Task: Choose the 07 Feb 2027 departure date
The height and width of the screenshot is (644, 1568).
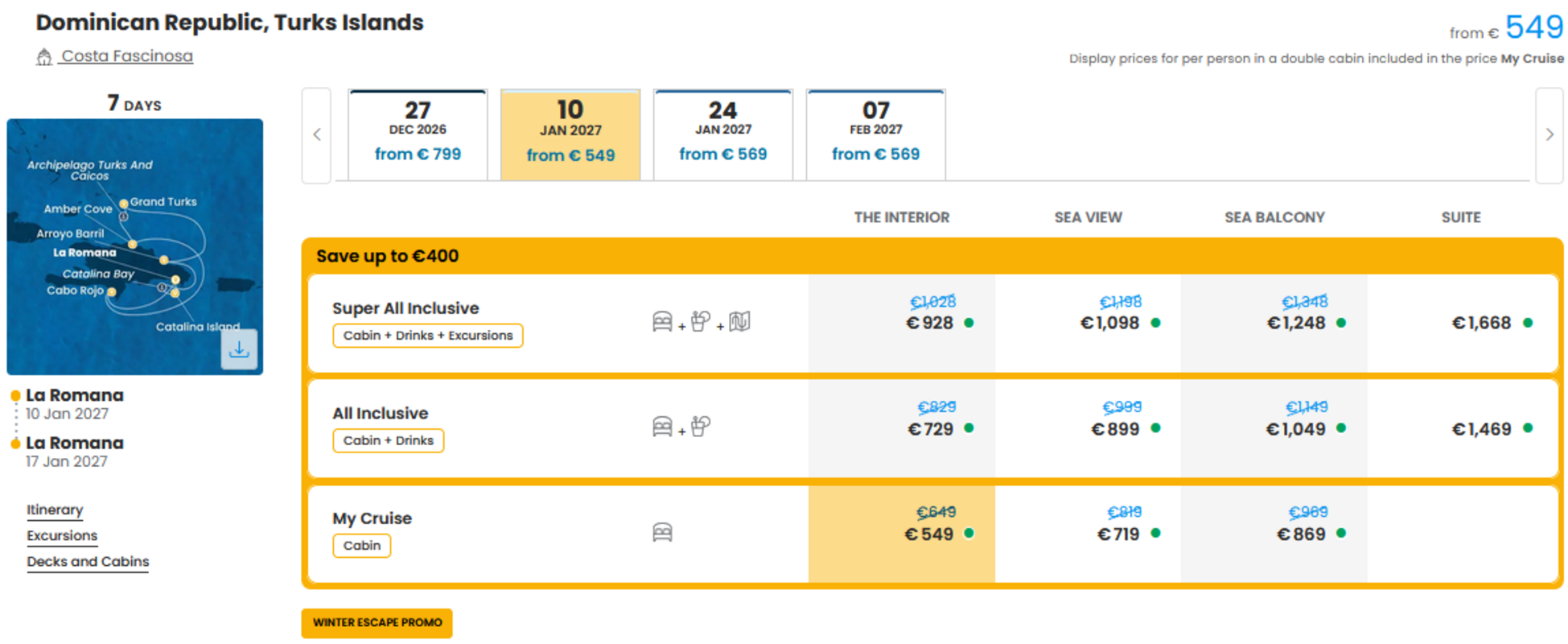Action: click(876, 134)
